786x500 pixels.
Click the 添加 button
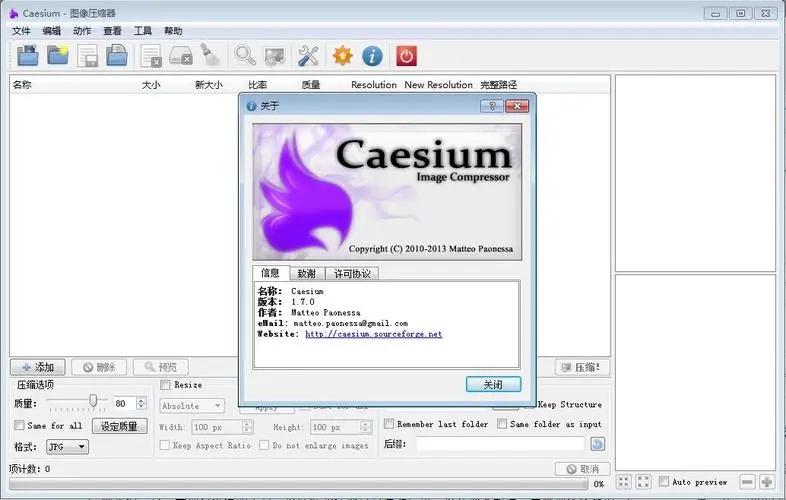pyautogui.click(x=38, y=367)
